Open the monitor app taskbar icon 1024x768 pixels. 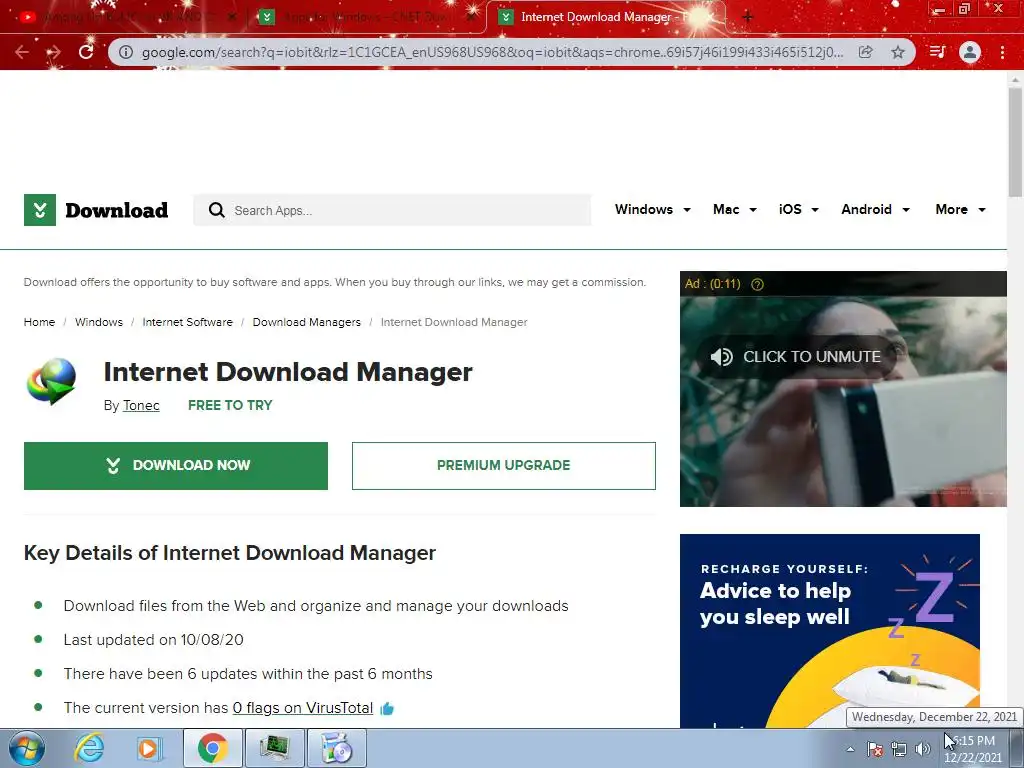coord(274,748)
